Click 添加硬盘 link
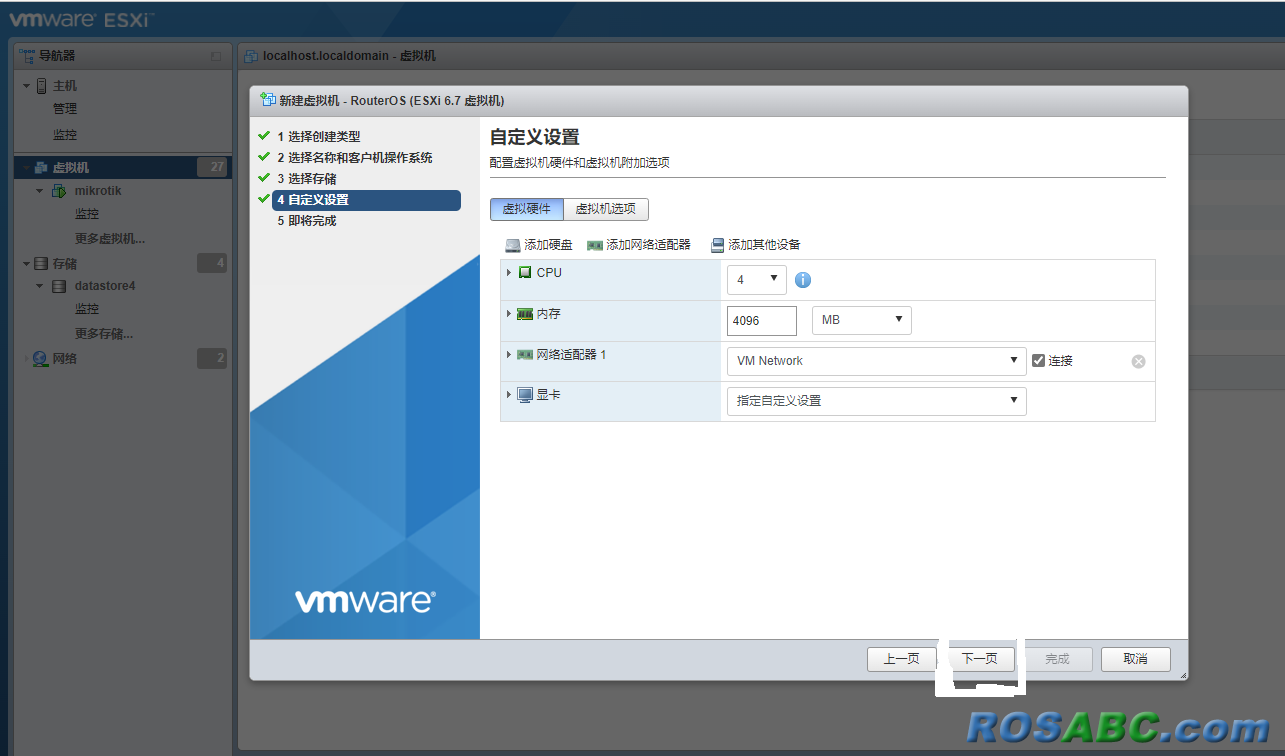1285x756 pixels. coord(548,245)
